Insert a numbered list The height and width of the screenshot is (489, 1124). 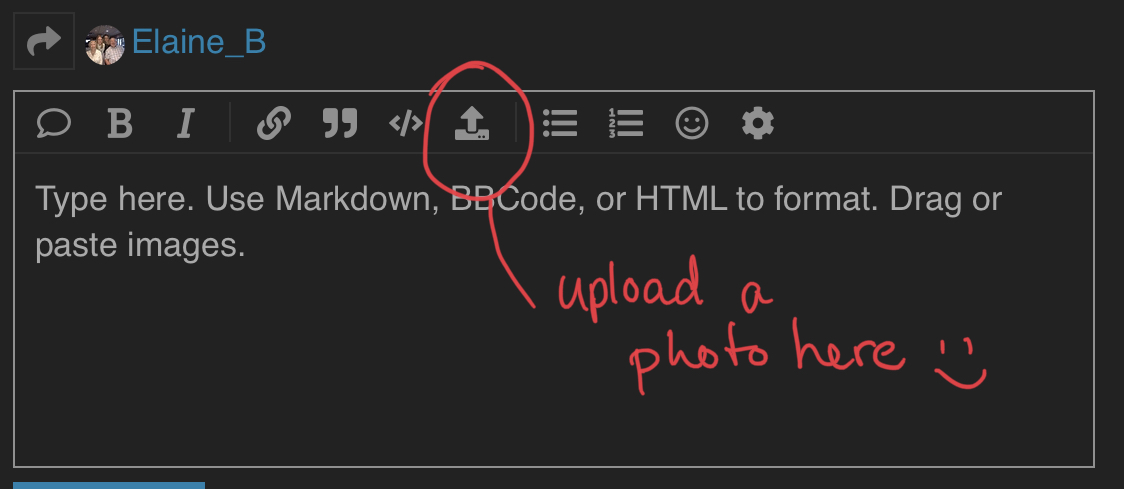[626, 123]
